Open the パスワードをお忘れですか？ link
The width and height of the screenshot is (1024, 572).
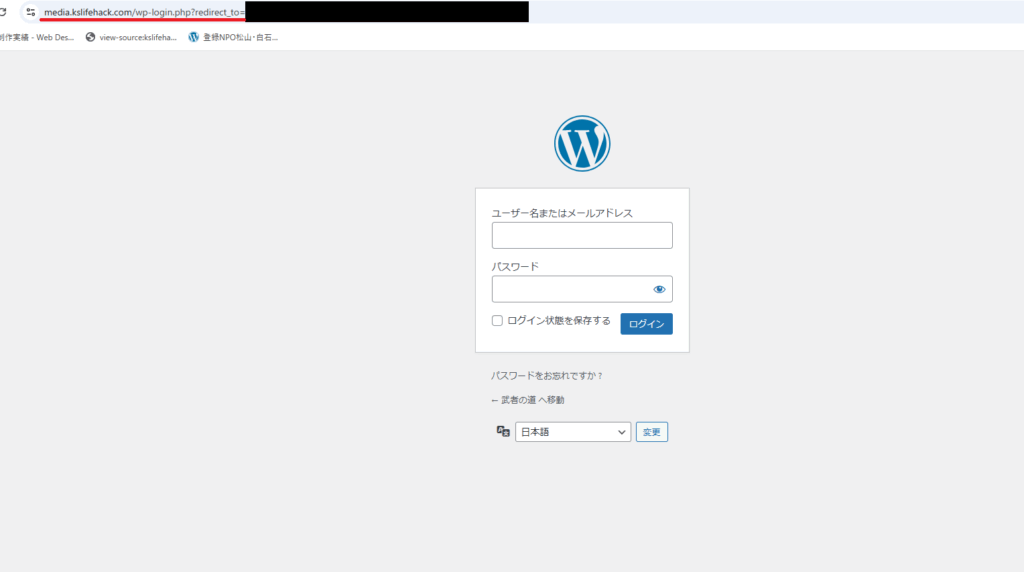point(547,375)
